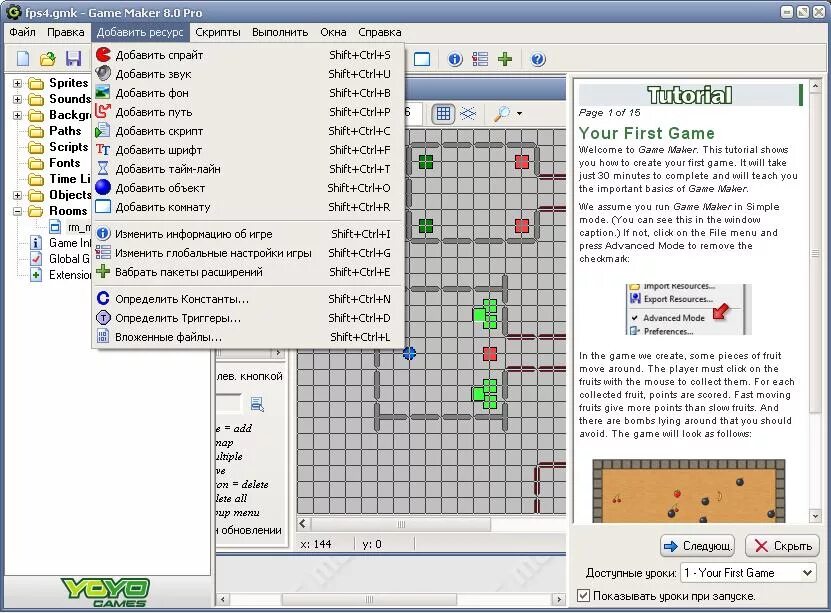Open the zoom dropdown arrow
The image size is (831, 613).
click(519, 113)
